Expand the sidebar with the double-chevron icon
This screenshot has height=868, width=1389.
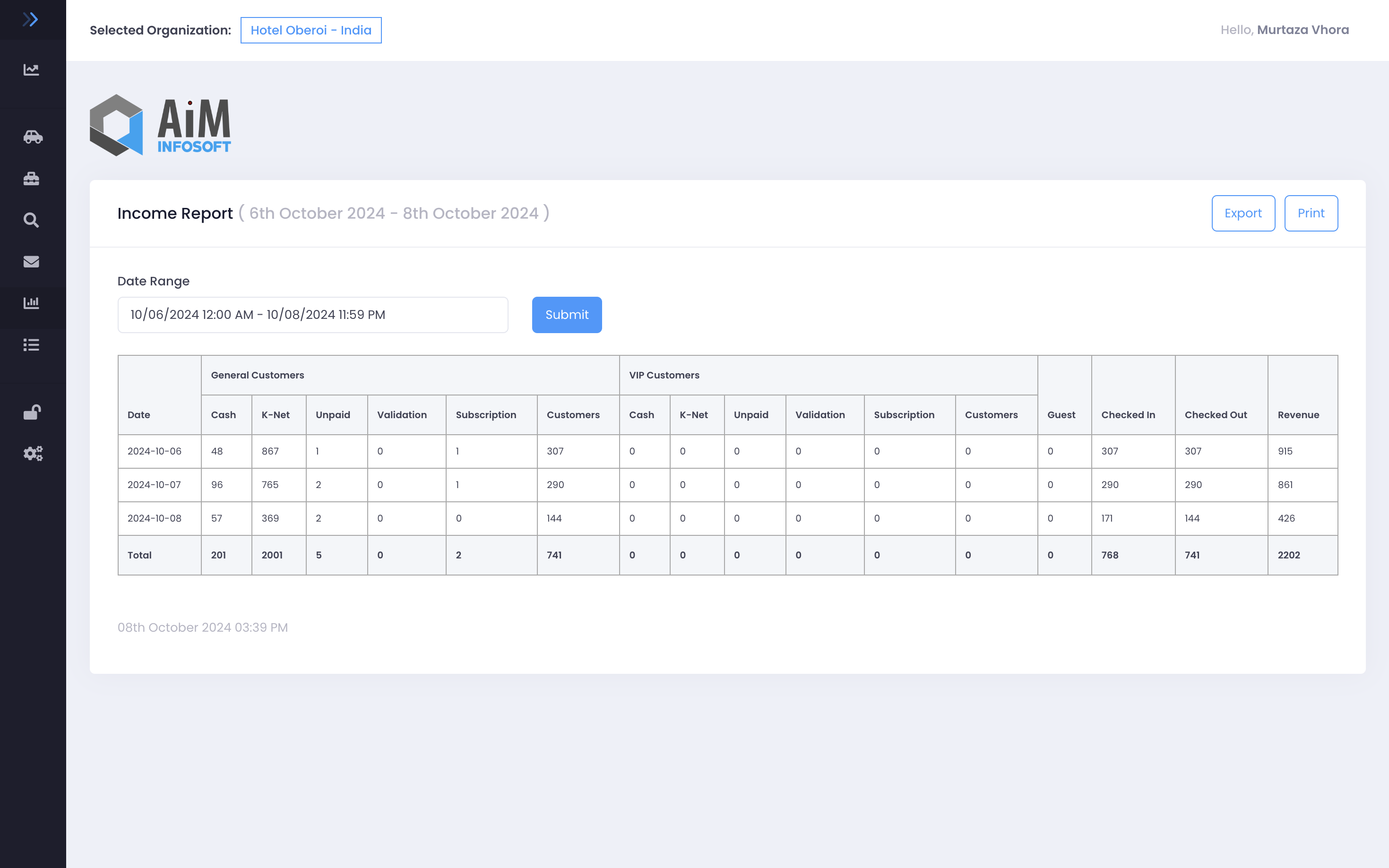[30, 19]
